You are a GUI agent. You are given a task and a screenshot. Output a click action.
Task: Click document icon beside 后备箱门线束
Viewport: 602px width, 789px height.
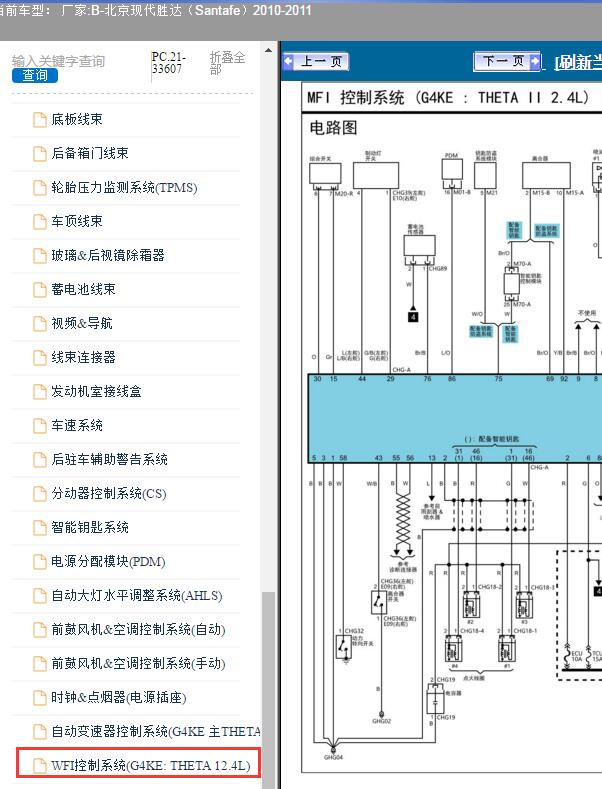pyautogui.click(x=40, y=153)
